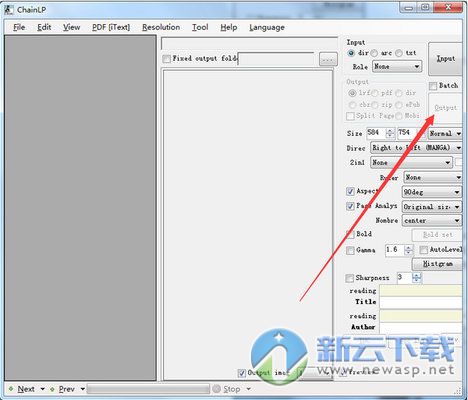Click the Author input field
This screenshot has width=468, height=400.
pos(421,328)
